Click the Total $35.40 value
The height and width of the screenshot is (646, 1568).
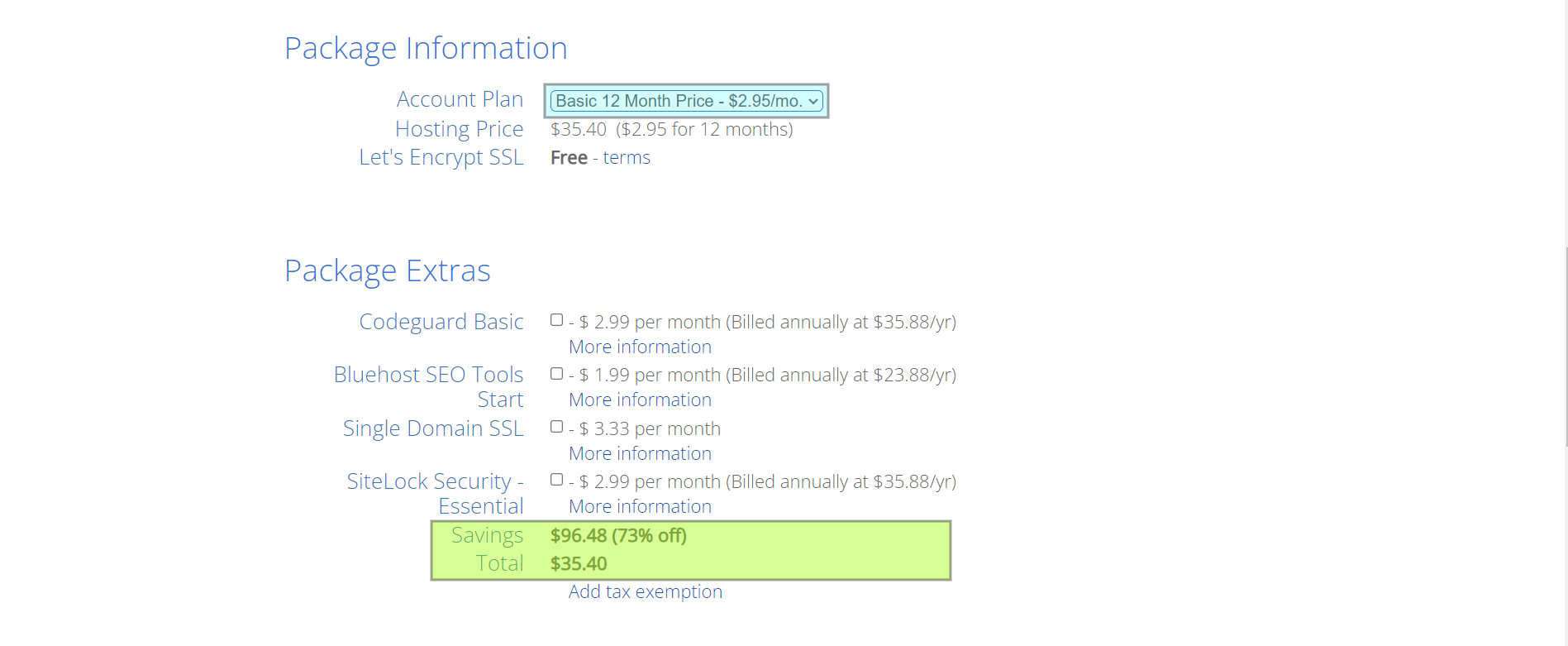[x=579, y=563]
